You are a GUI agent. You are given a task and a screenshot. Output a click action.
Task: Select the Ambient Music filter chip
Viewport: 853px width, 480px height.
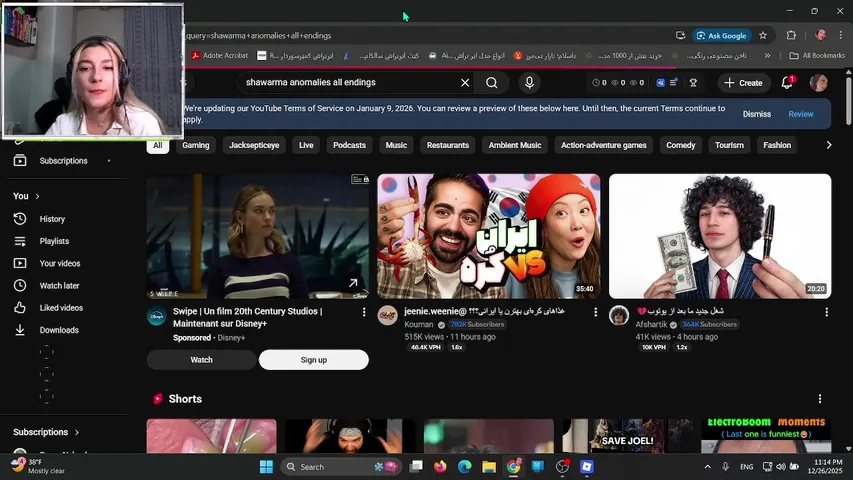coord(515,145)
